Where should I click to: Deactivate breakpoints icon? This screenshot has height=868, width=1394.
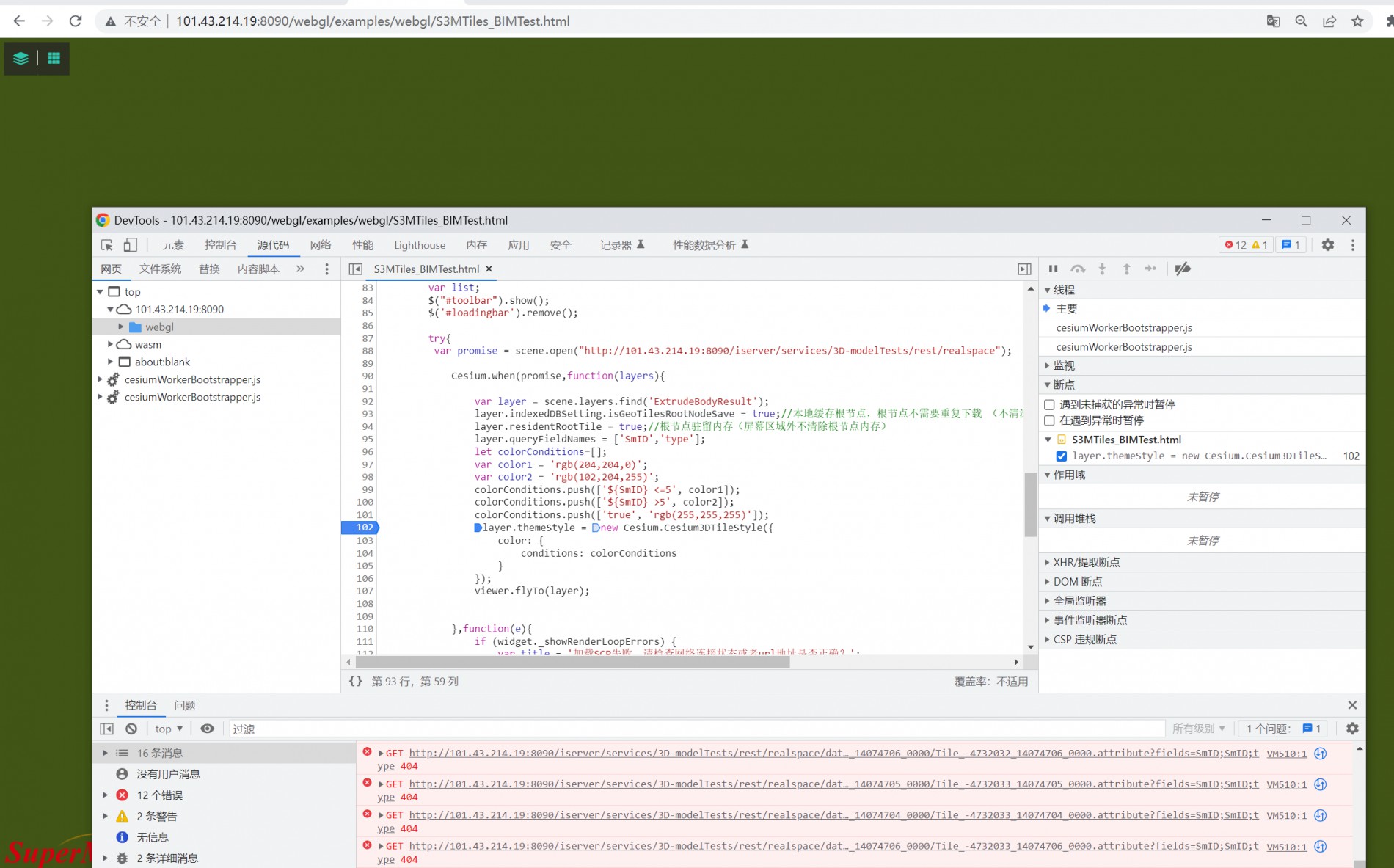coord(1182,269)
